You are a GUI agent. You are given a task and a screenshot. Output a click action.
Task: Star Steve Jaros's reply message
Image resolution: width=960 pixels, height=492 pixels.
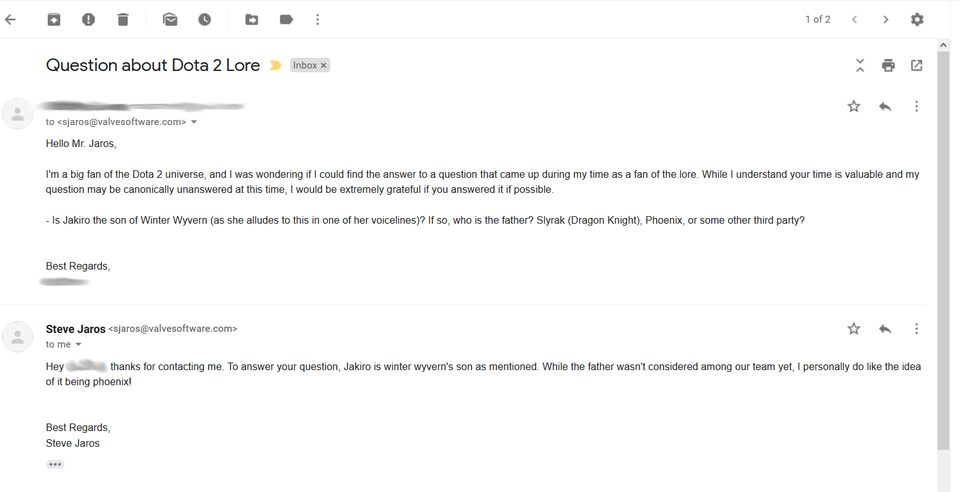pos(853,329)
